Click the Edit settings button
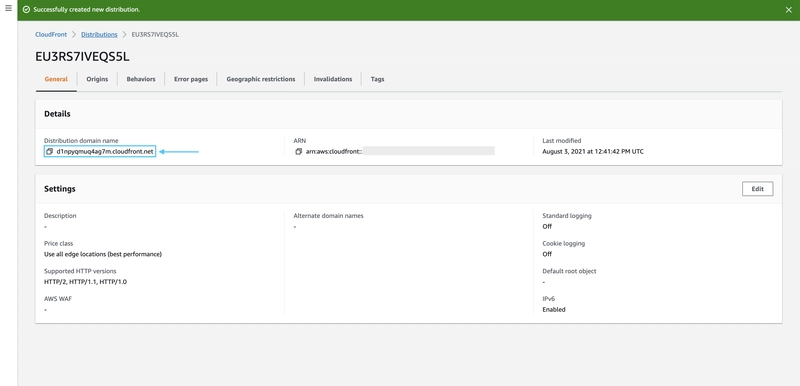Viewport: 800px width, 386px height. (758, 189)
